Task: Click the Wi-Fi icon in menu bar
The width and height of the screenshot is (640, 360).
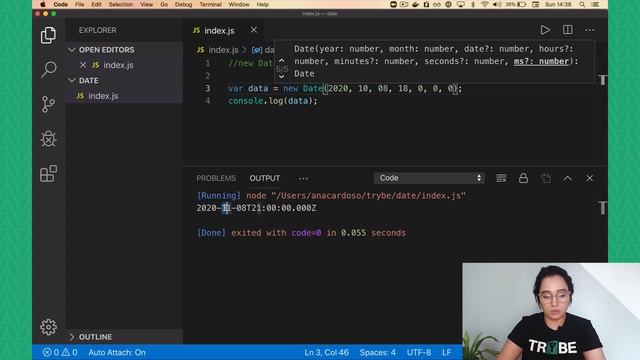Action: tap(484, 4)
